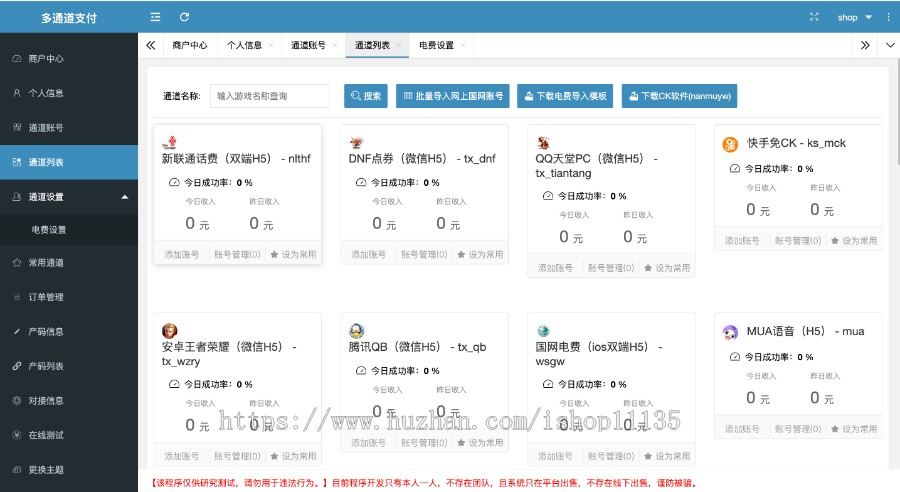
Task: Click the 快手免CK channel logo icon
Action: [730, 144]
